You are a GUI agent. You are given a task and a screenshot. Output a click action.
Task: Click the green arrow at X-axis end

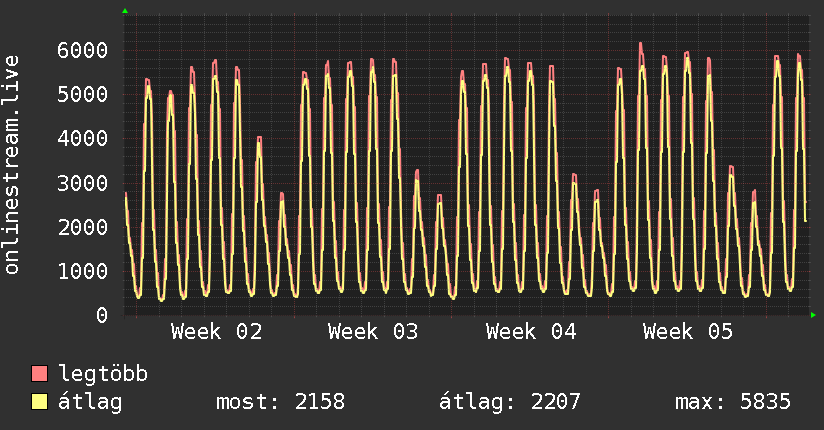(814, 315)
